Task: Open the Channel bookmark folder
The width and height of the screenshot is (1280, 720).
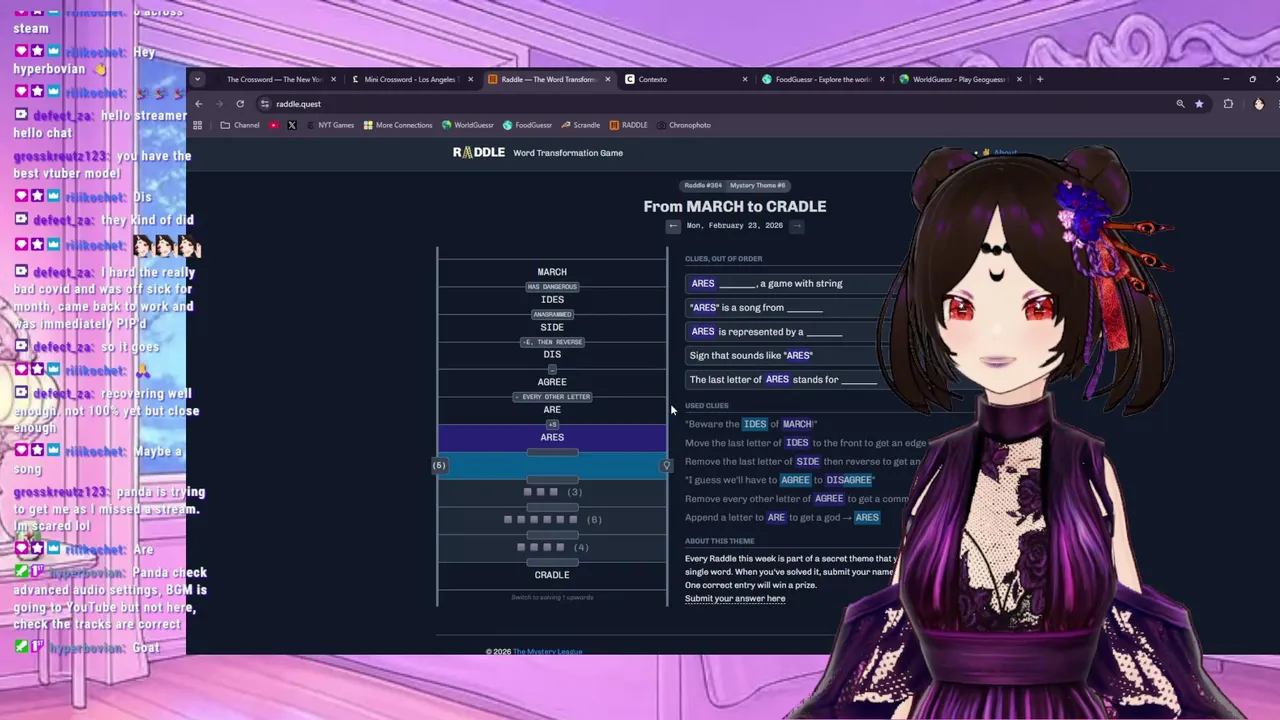Action: 240,125
